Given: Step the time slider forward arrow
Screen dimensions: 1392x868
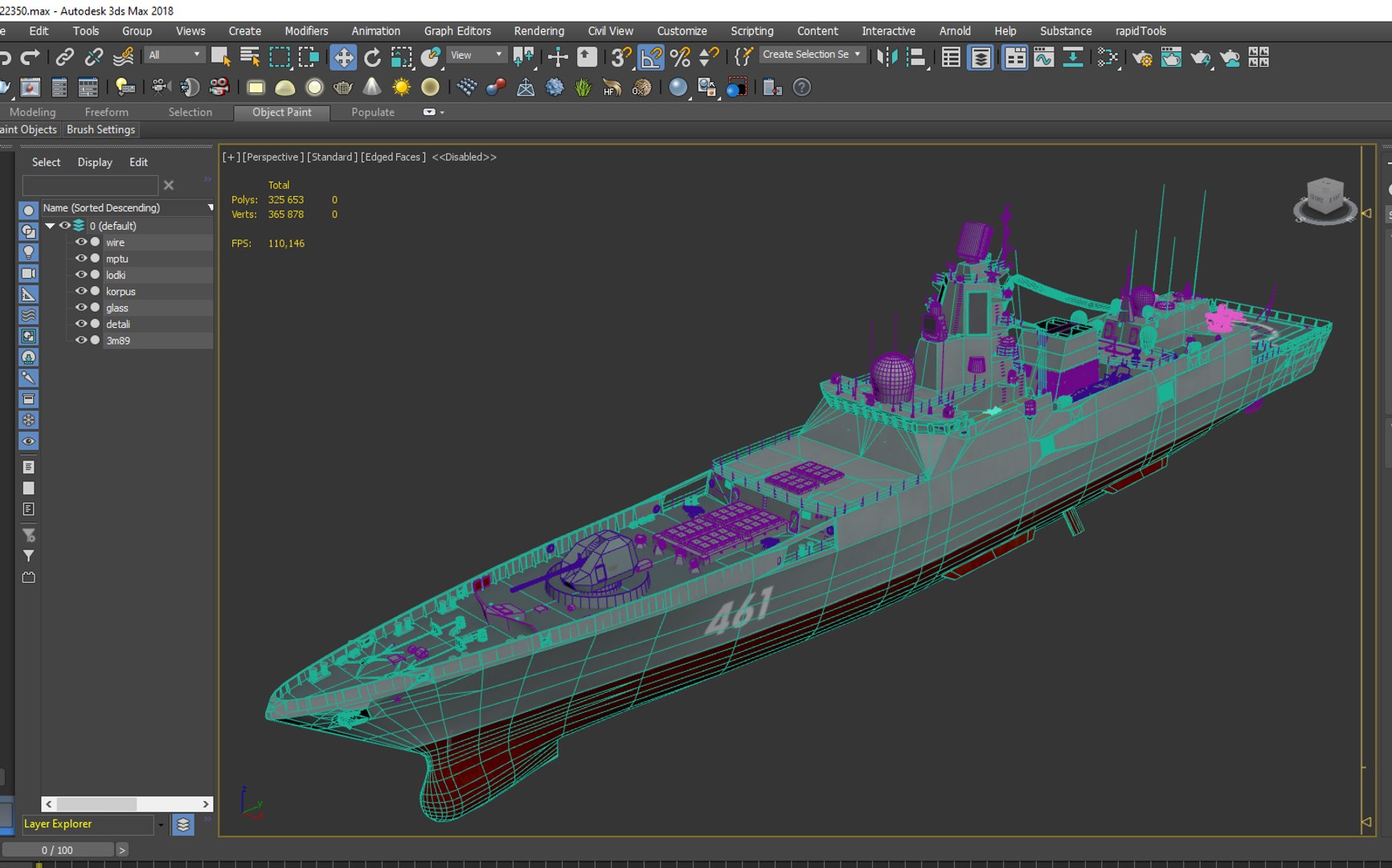Looking at the screenshot, I should tap(122, 850).
